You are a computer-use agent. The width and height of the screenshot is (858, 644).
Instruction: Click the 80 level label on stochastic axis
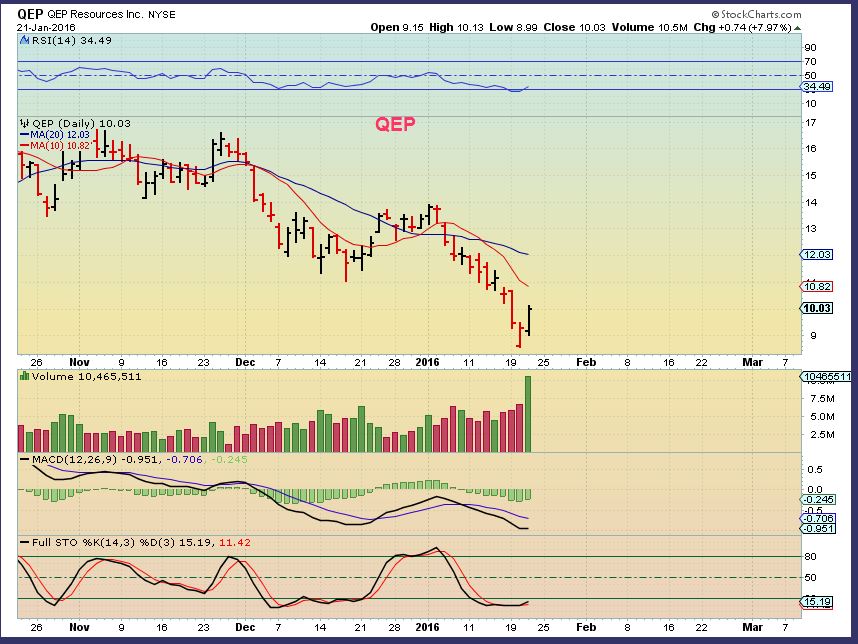[x=810, y=556]
